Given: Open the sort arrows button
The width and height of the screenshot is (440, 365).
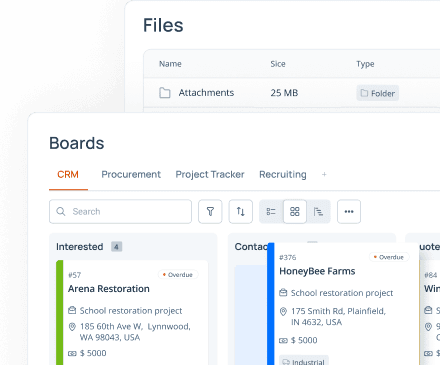Looking at the screenshot, I should 241,211.
